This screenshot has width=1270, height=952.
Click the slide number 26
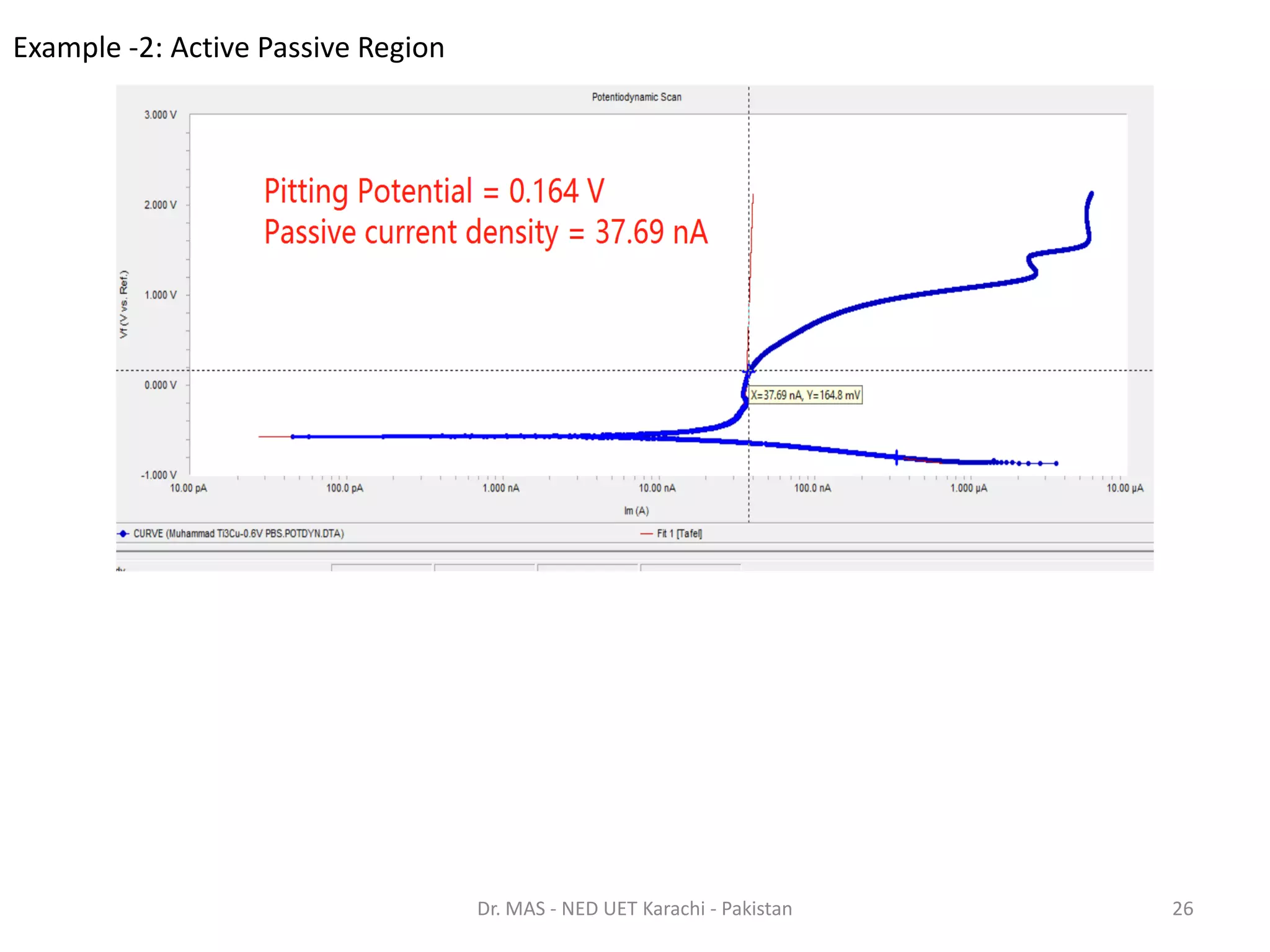click(1182, 909)
